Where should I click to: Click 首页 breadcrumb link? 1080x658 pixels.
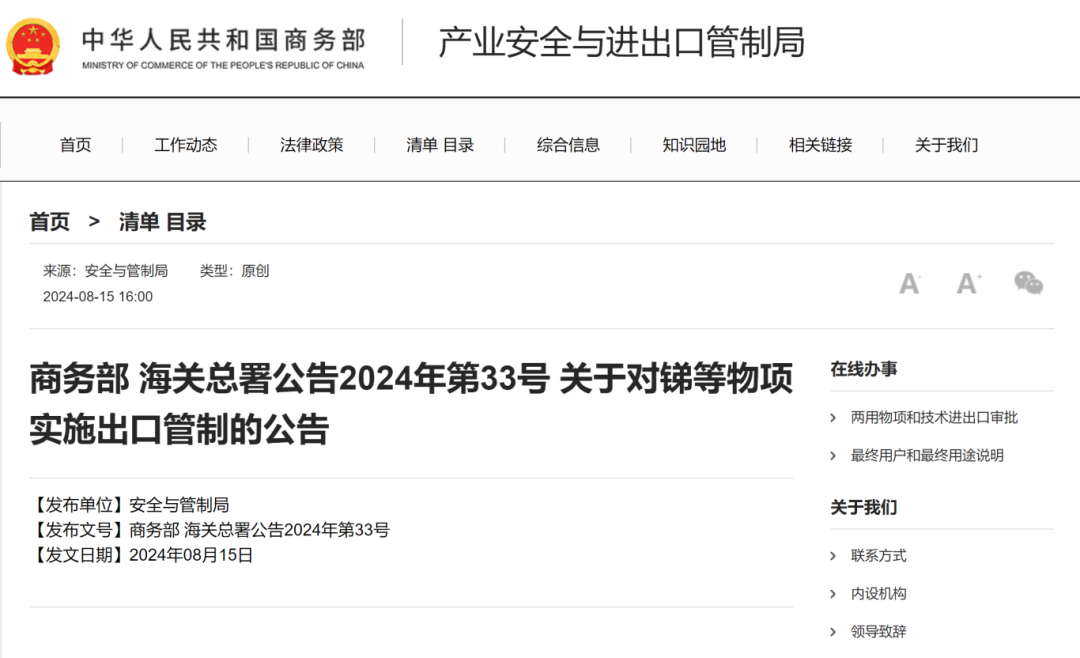[x=50, y=222]
